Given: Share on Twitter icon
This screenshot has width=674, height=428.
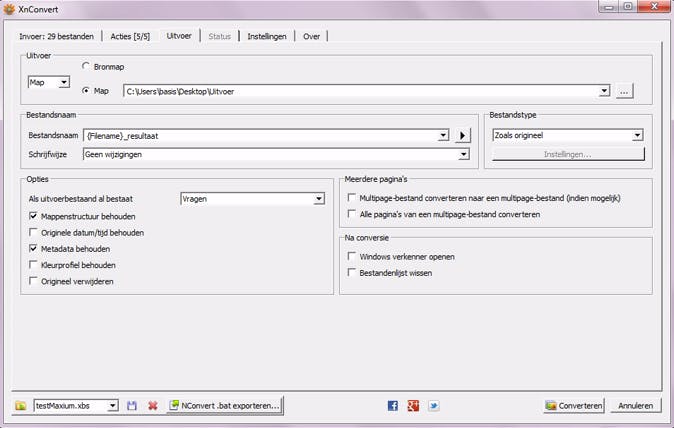Looking at the screenshot, I should click(x=434, y=406).
